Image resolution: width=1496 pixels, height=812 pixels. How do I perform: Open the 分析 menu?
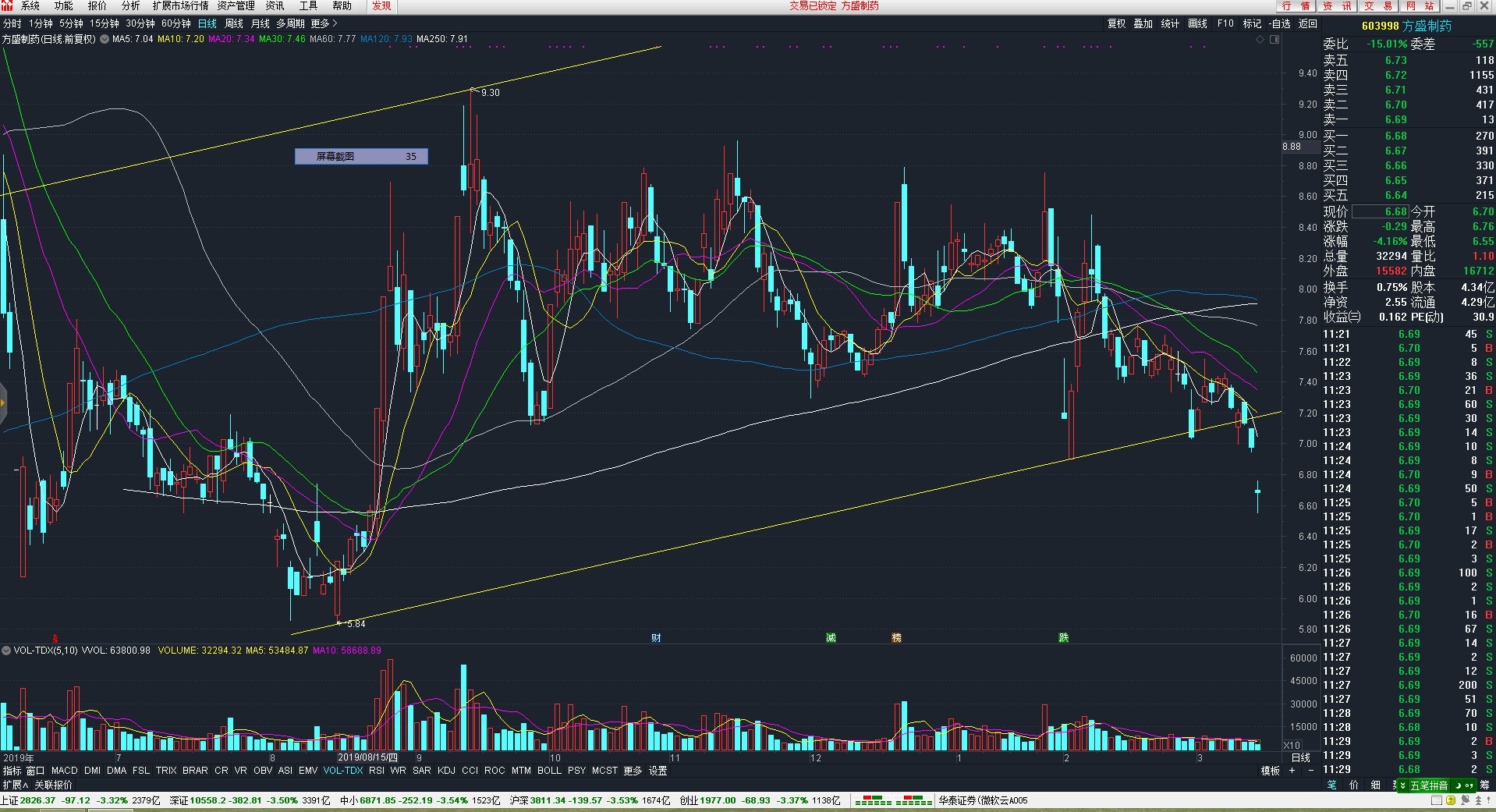point(130,5)
